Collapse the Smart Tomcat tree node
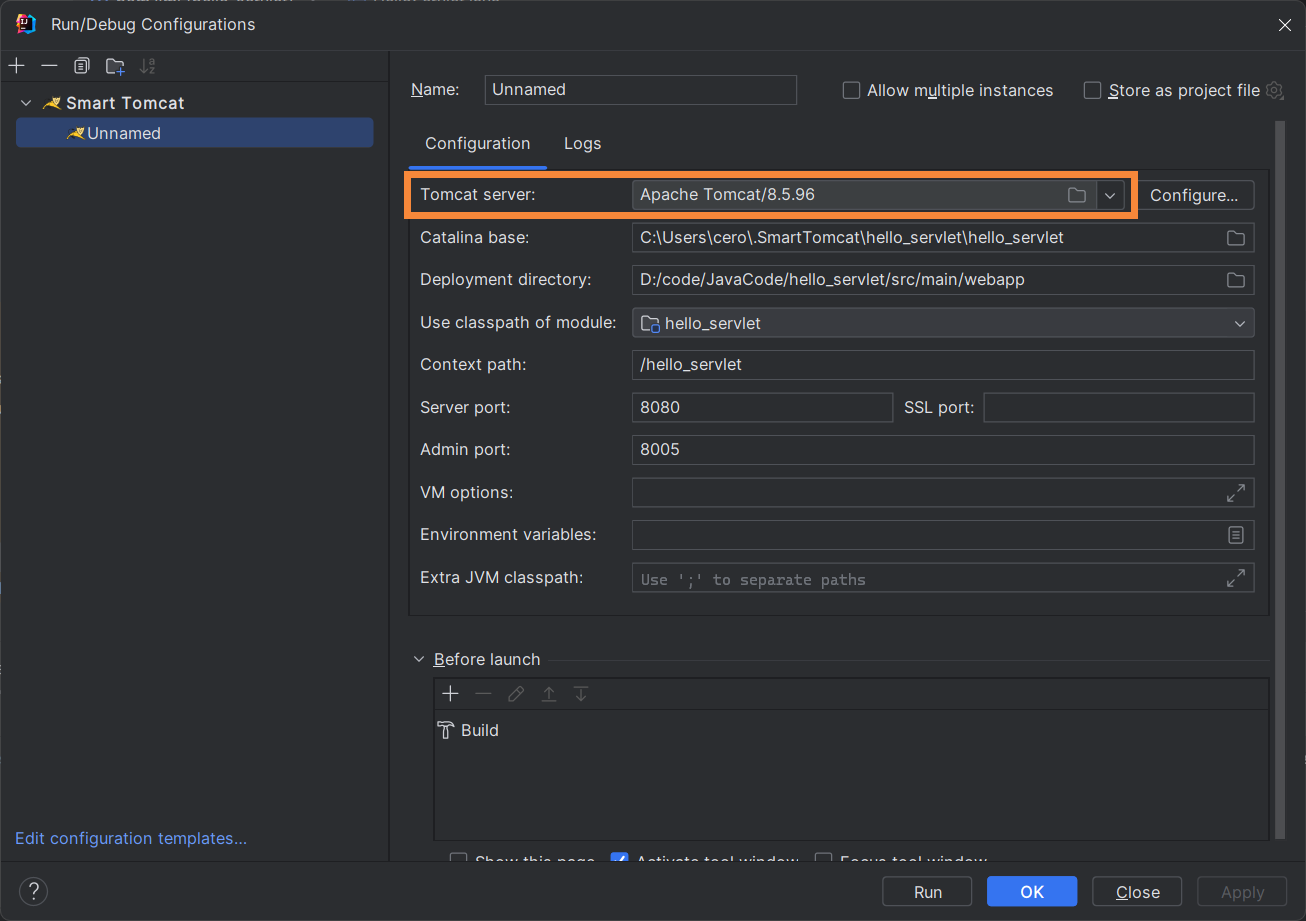The width and height of the screenshot is (1306, 921). (x=26, y=103)
